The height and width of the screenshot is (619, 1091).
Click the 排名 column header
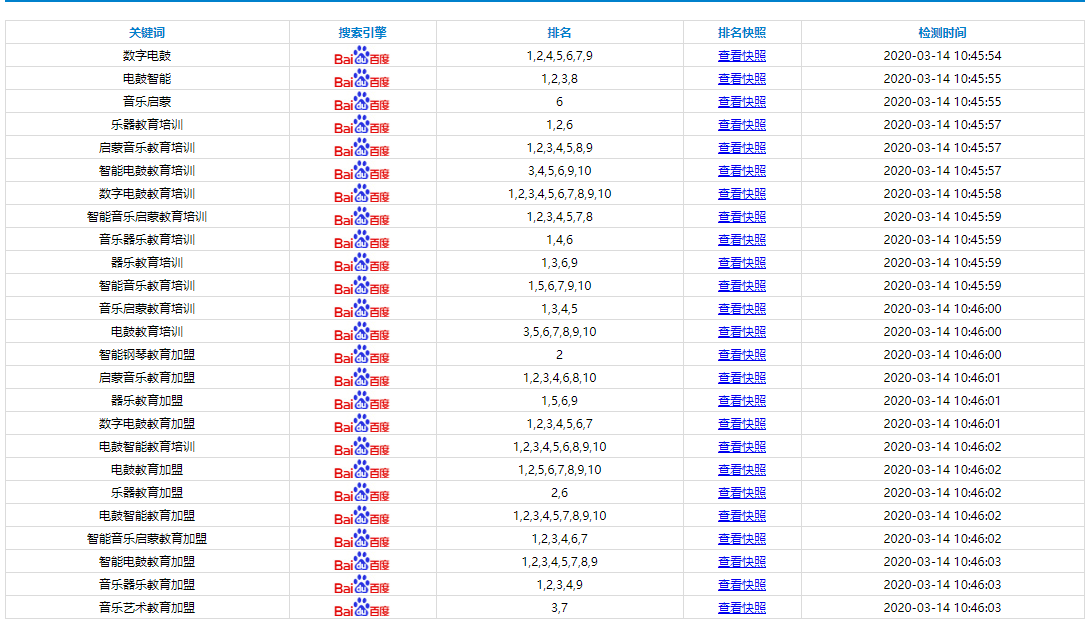[559, 33]
